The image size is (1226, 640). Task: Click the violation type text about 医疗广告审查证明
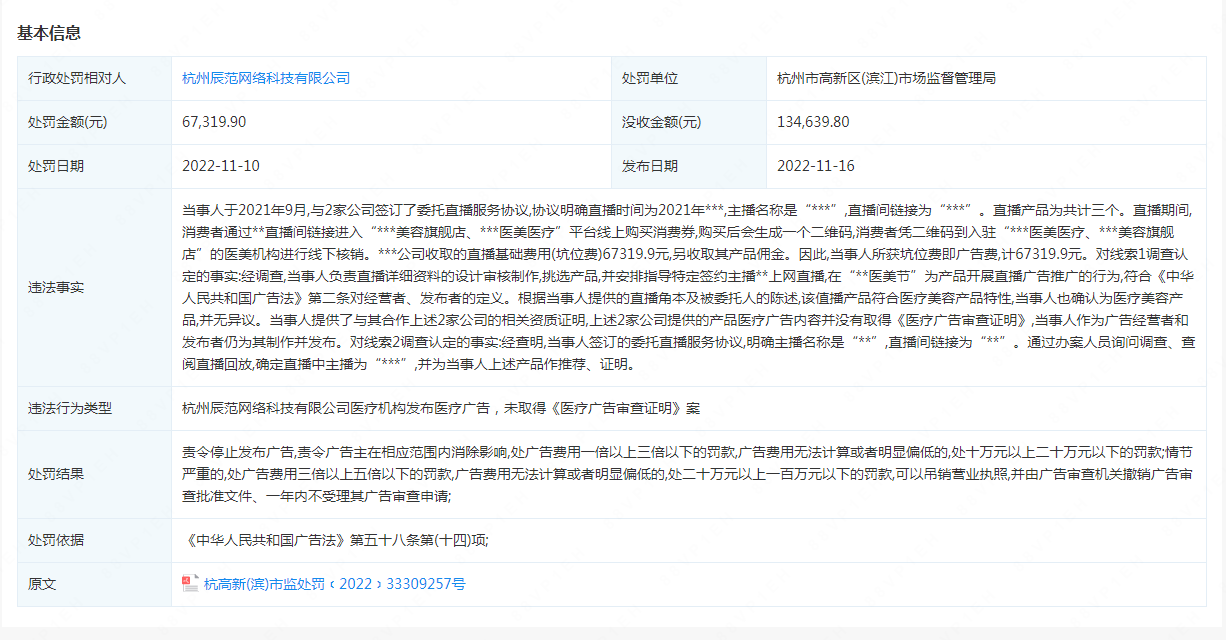[441, 408]
